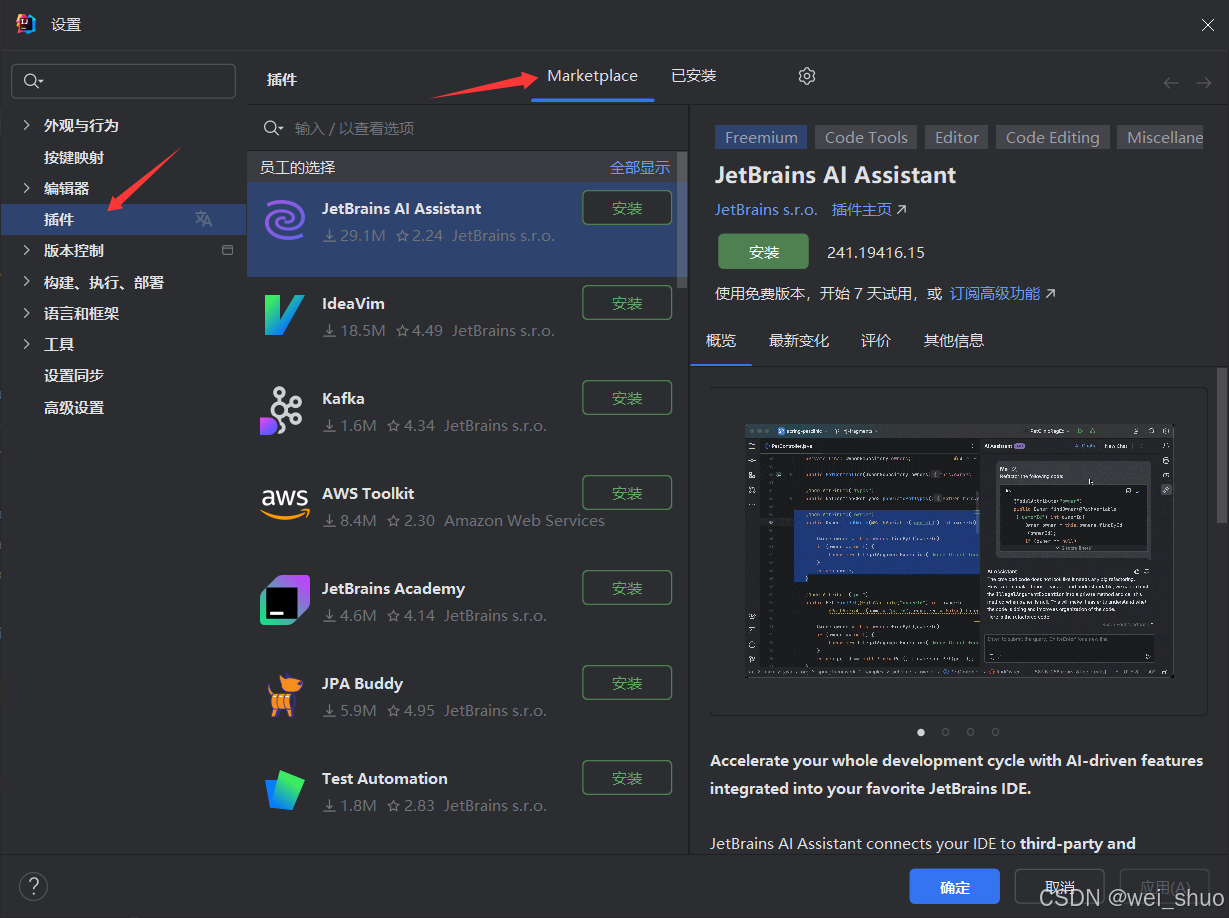Install the Kafka plugin

(627, 398)
